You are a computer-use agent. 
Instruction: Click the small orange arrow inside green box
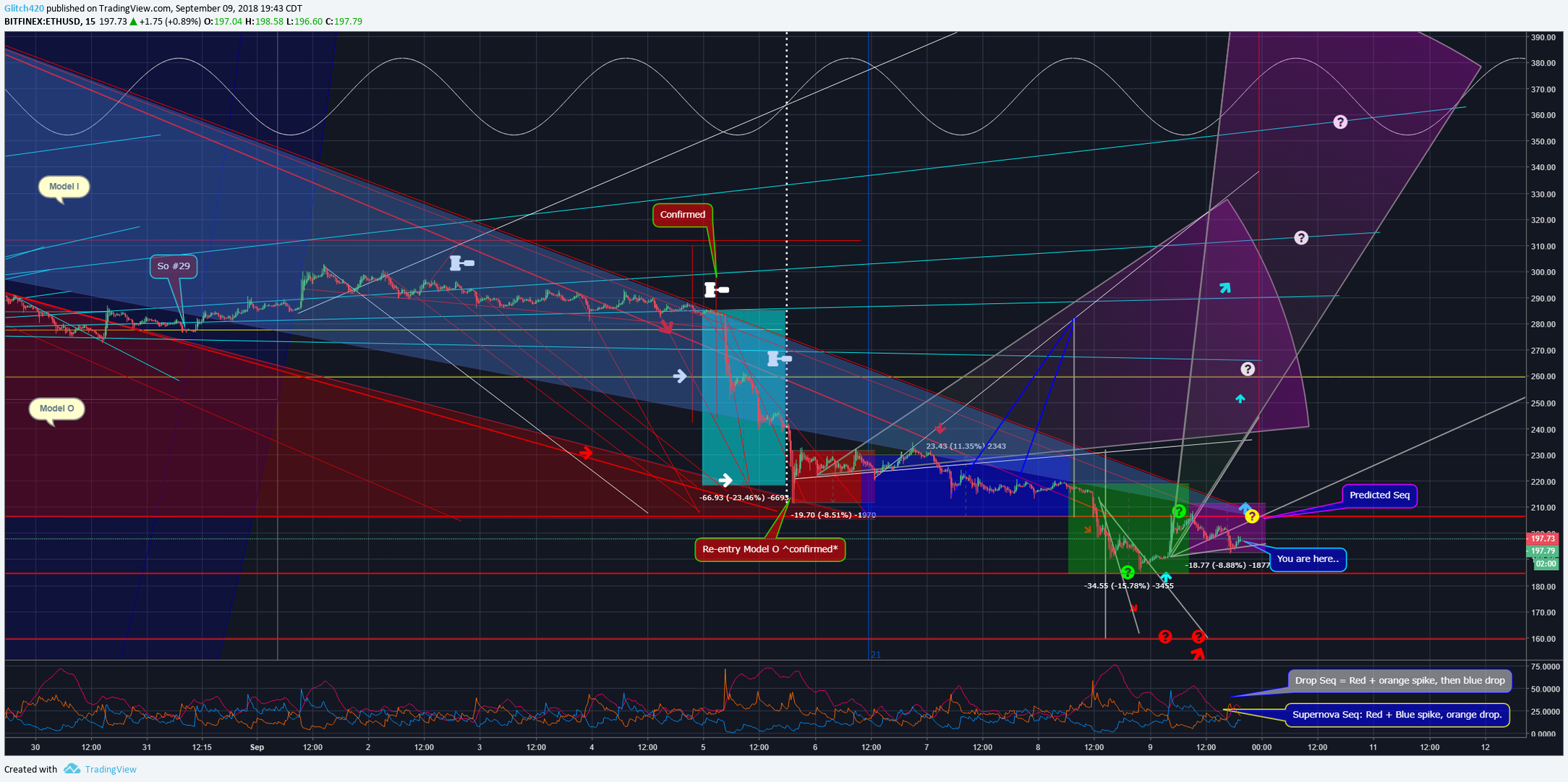[1087, 530]
